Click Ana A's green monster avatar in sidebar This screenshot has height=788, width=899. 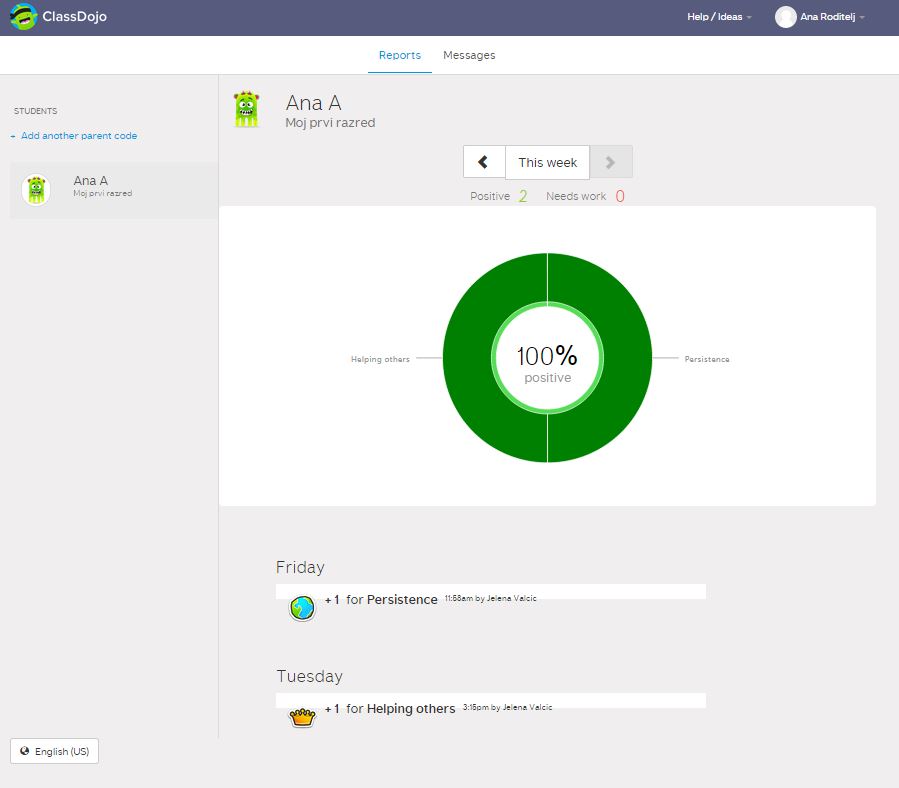(36, 189)
